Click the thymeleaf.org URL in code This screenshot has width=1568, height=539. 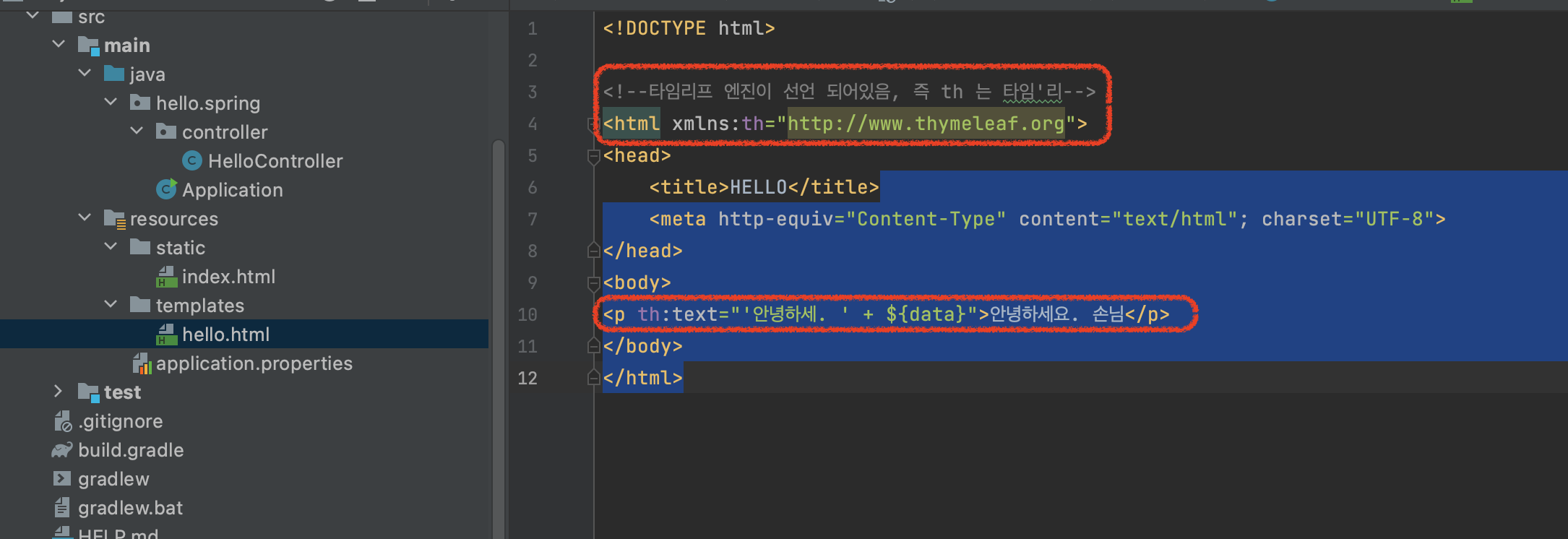[926, 124]
